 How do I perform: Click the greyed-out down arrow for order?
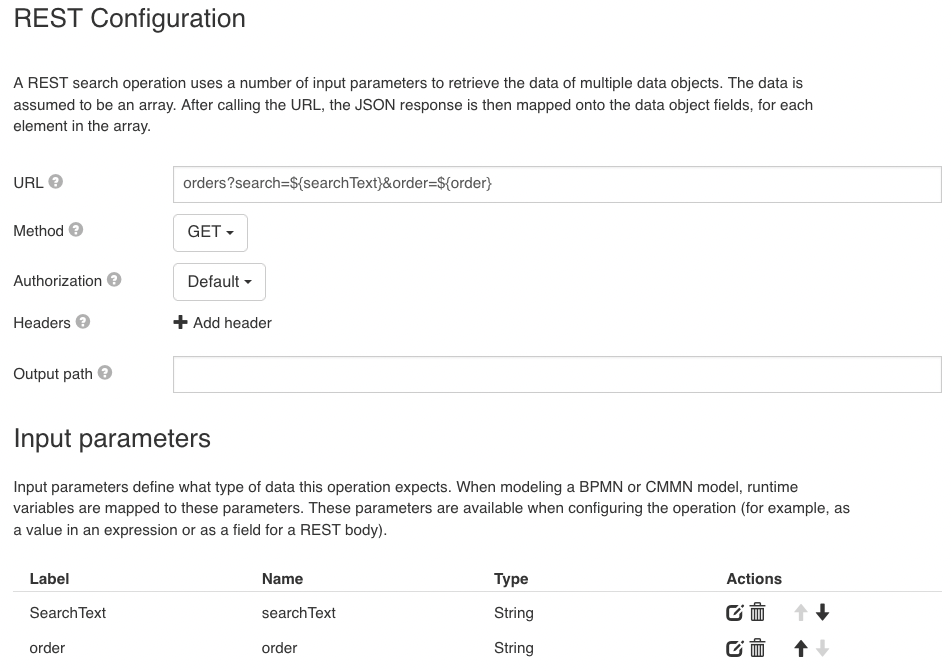[x=823, y=649]
